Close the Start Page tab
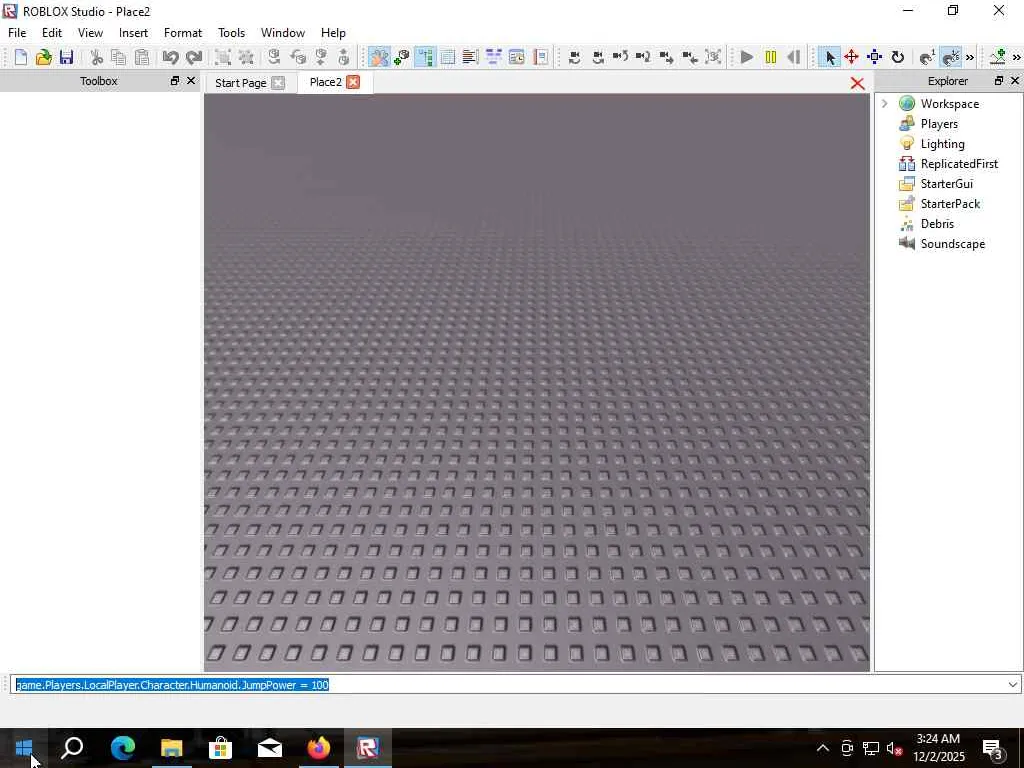The width and height of the screenshot is (1024, 768). click(x=278, y=83)
